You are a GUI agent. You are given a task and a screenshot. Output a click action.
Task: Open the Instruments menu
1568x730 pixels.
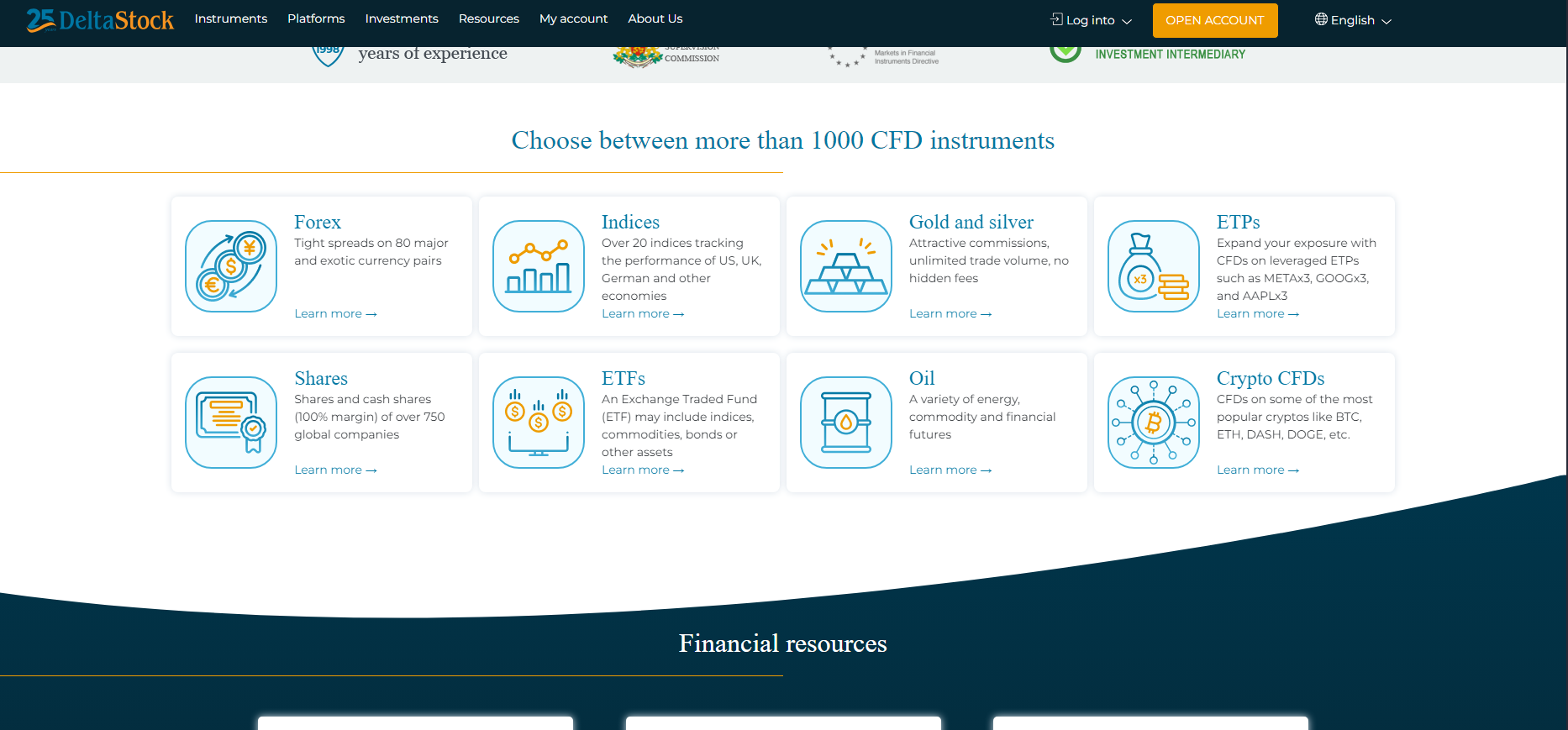pos(231,18)
